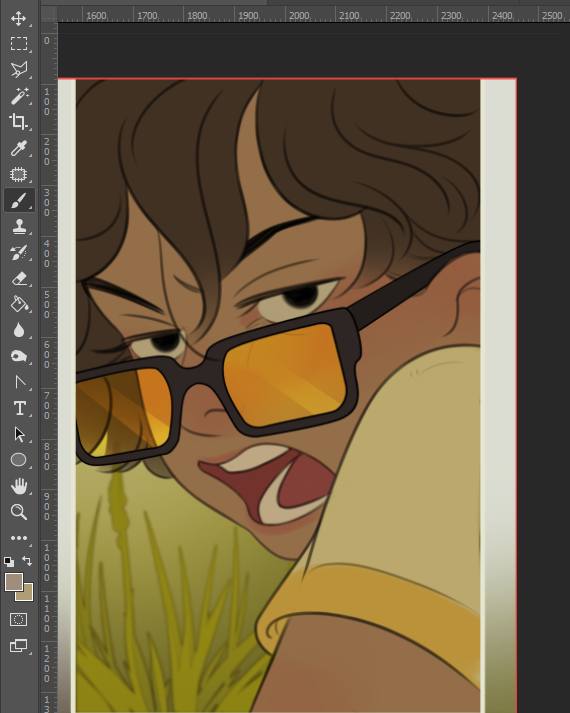Open the three-dot Edit Toolbar menu

[19, 538]
